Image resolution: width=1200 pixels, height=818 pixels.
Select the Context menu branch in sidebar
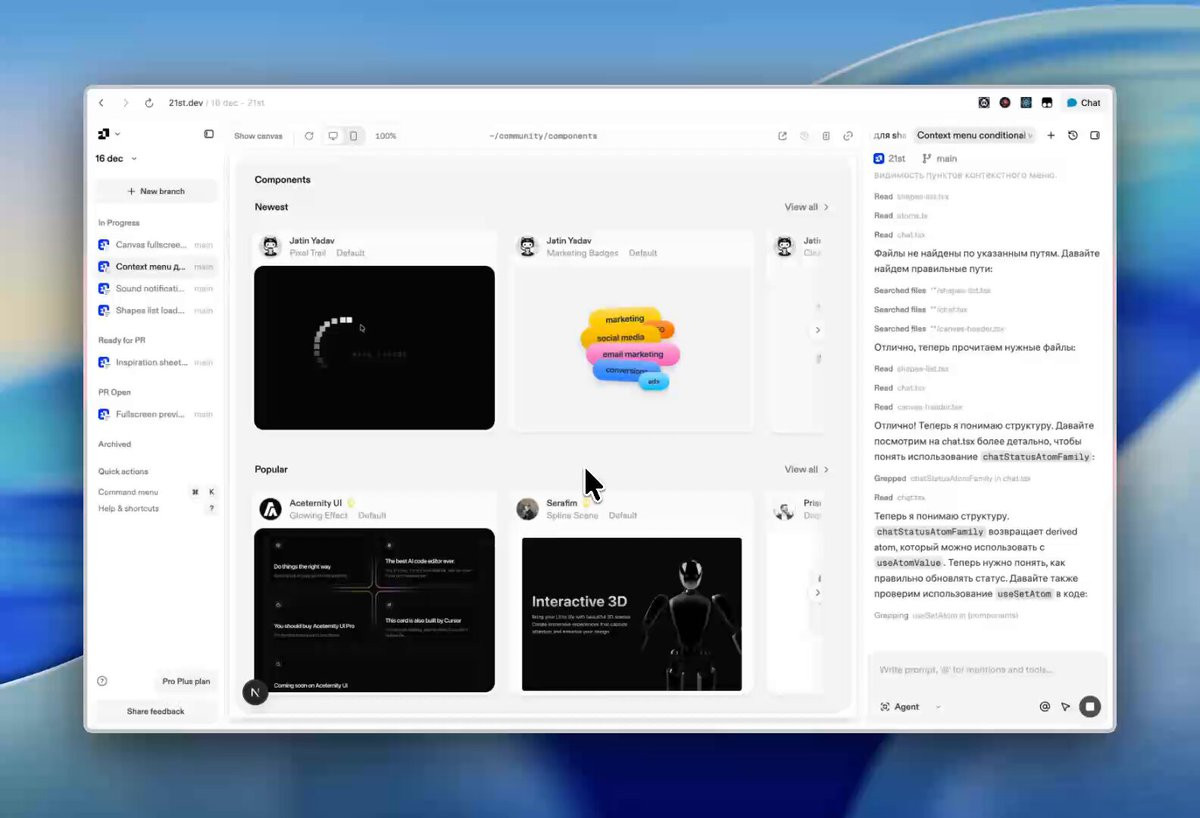pos(156,267)
